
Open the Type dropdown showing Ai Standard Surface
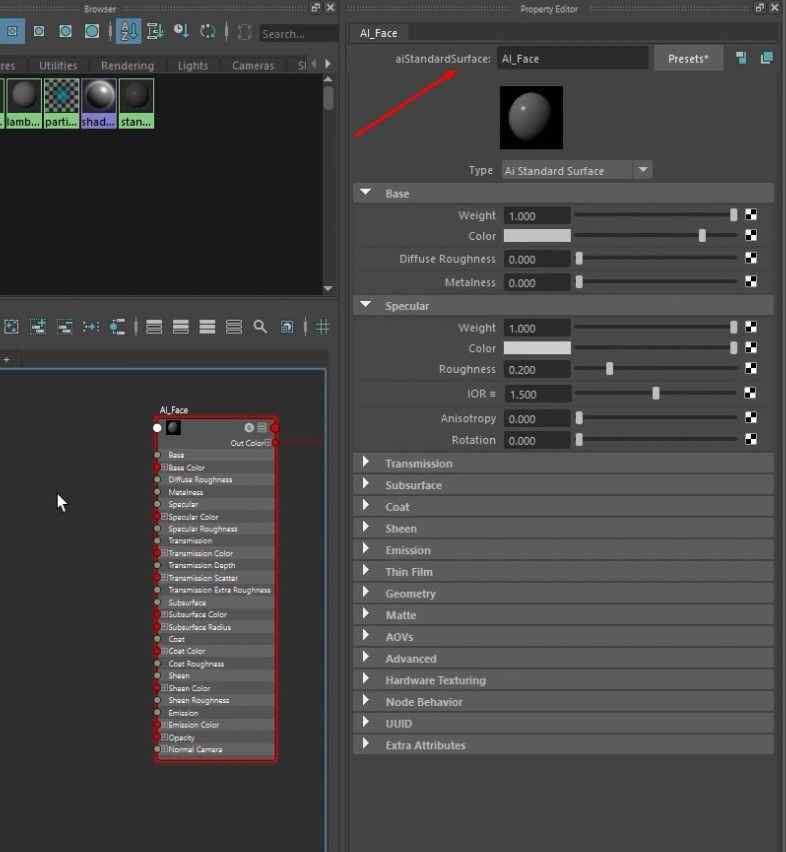point(576,171)
